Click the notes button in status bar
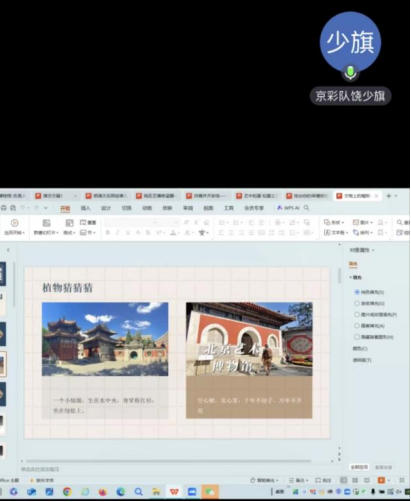 [298, 480]
